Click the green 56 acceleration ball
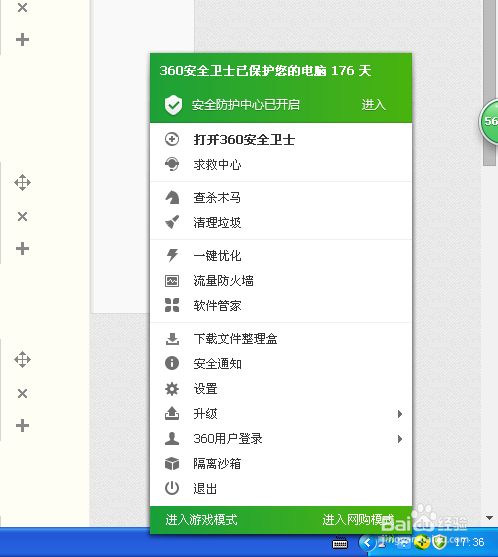Viewport: 498px width, 557px height. click(x=489, y=121)
